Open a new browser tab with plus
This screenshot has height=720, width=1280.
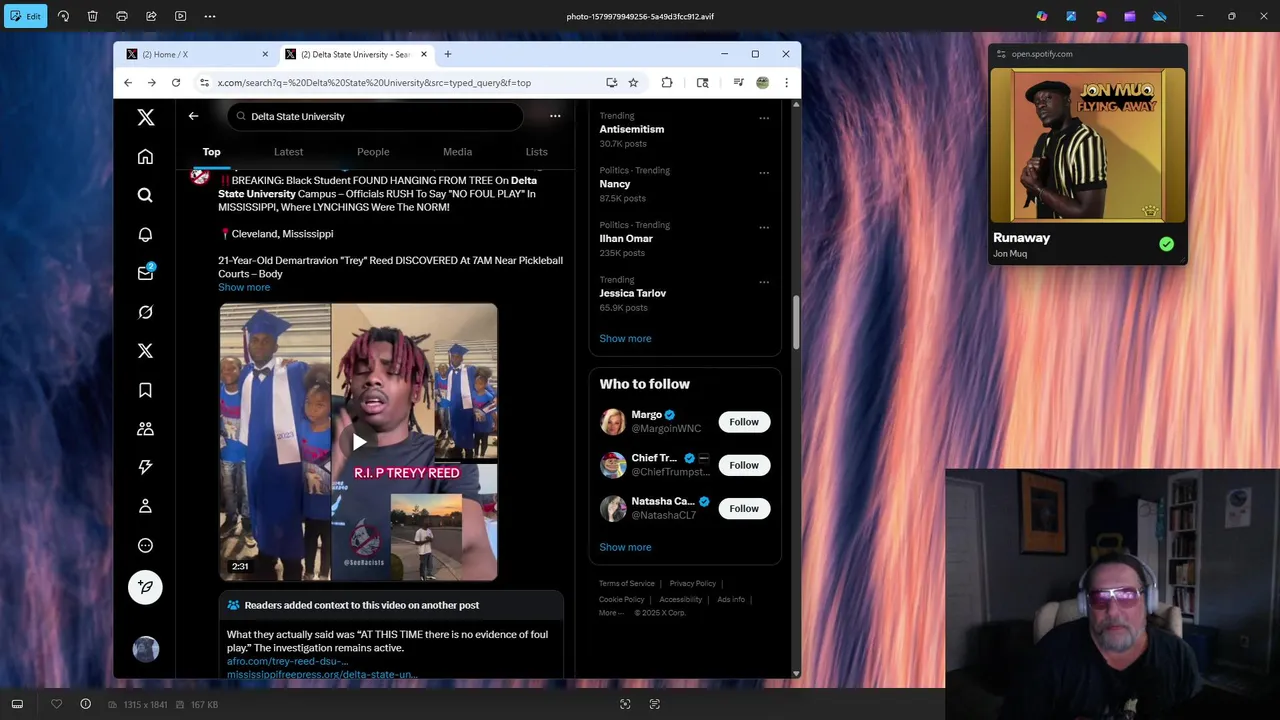coord(448,54)
